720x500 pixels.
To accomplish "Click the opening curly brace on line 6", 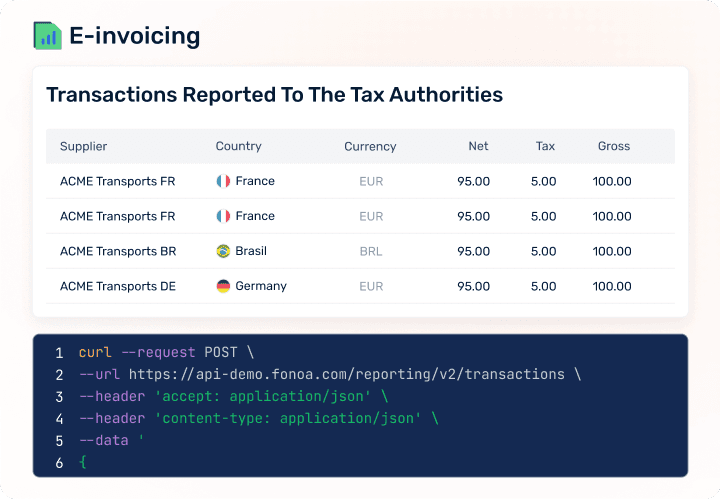I will [83, 462].
